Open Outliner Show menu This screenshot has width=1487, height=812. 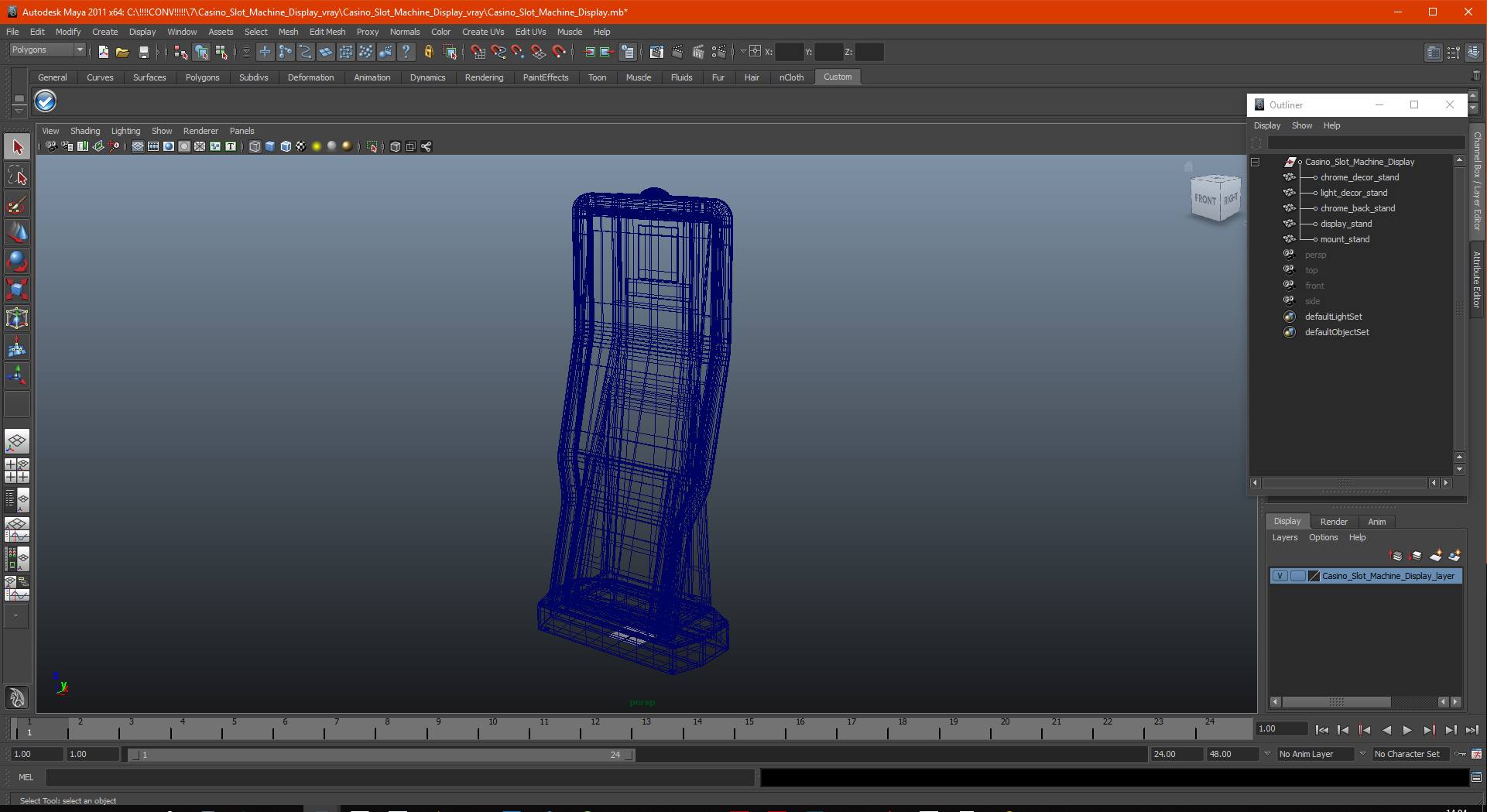pyautogui.click(x=1302, y=125)
